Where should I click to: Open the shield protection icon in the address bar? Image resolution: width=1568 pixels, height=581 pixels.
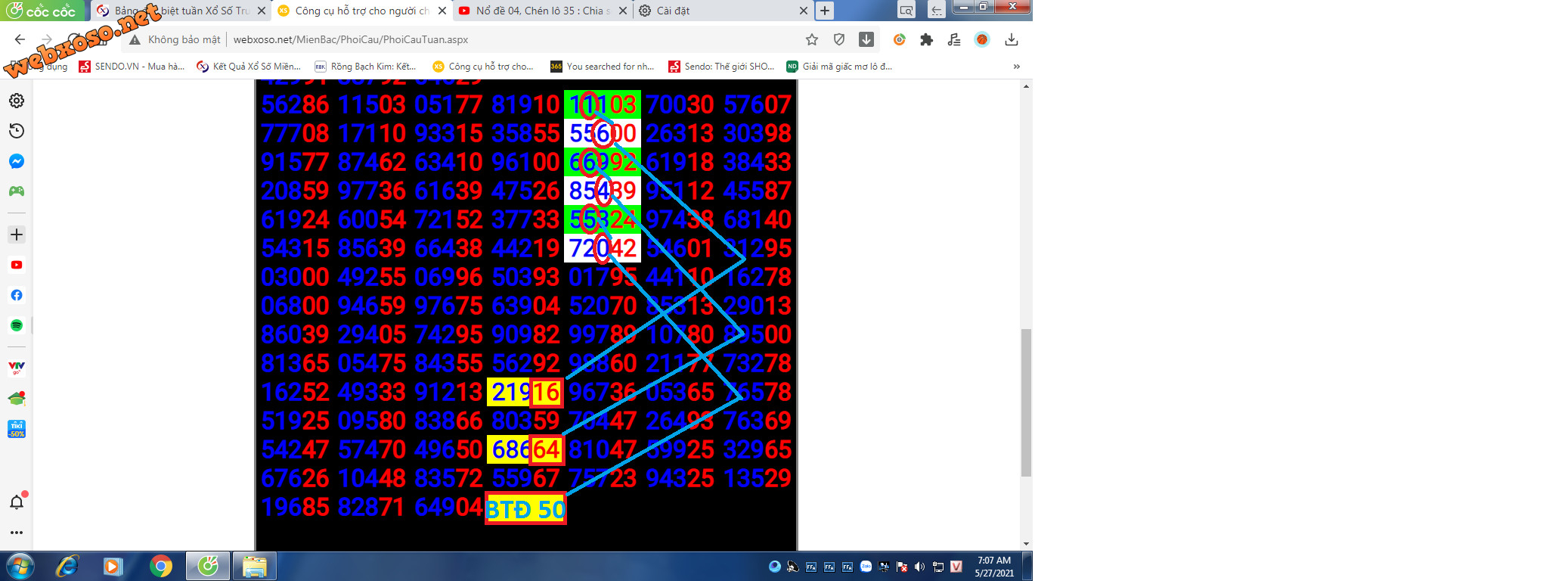point(839,40)
